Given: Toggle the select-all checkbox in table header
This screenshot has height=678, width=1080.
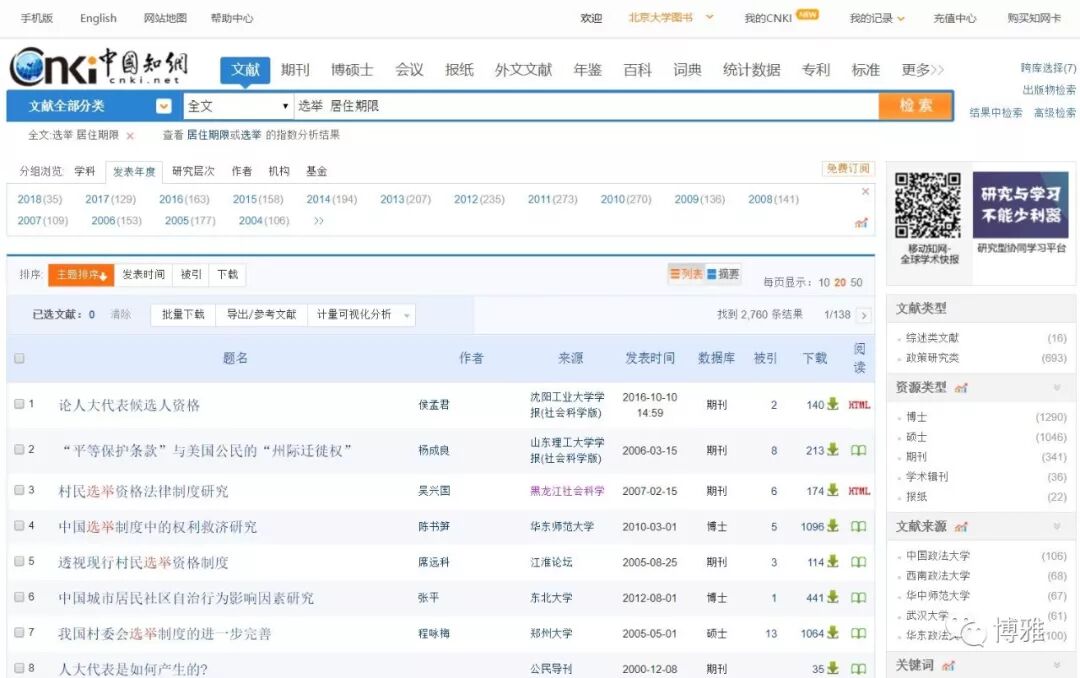Looking at the screenshot, I should [x=19, y=358].
